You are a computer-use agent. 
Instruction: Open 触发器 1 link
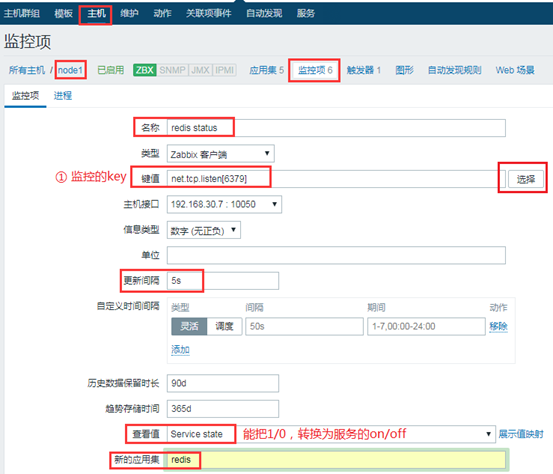tap(364, 70)
